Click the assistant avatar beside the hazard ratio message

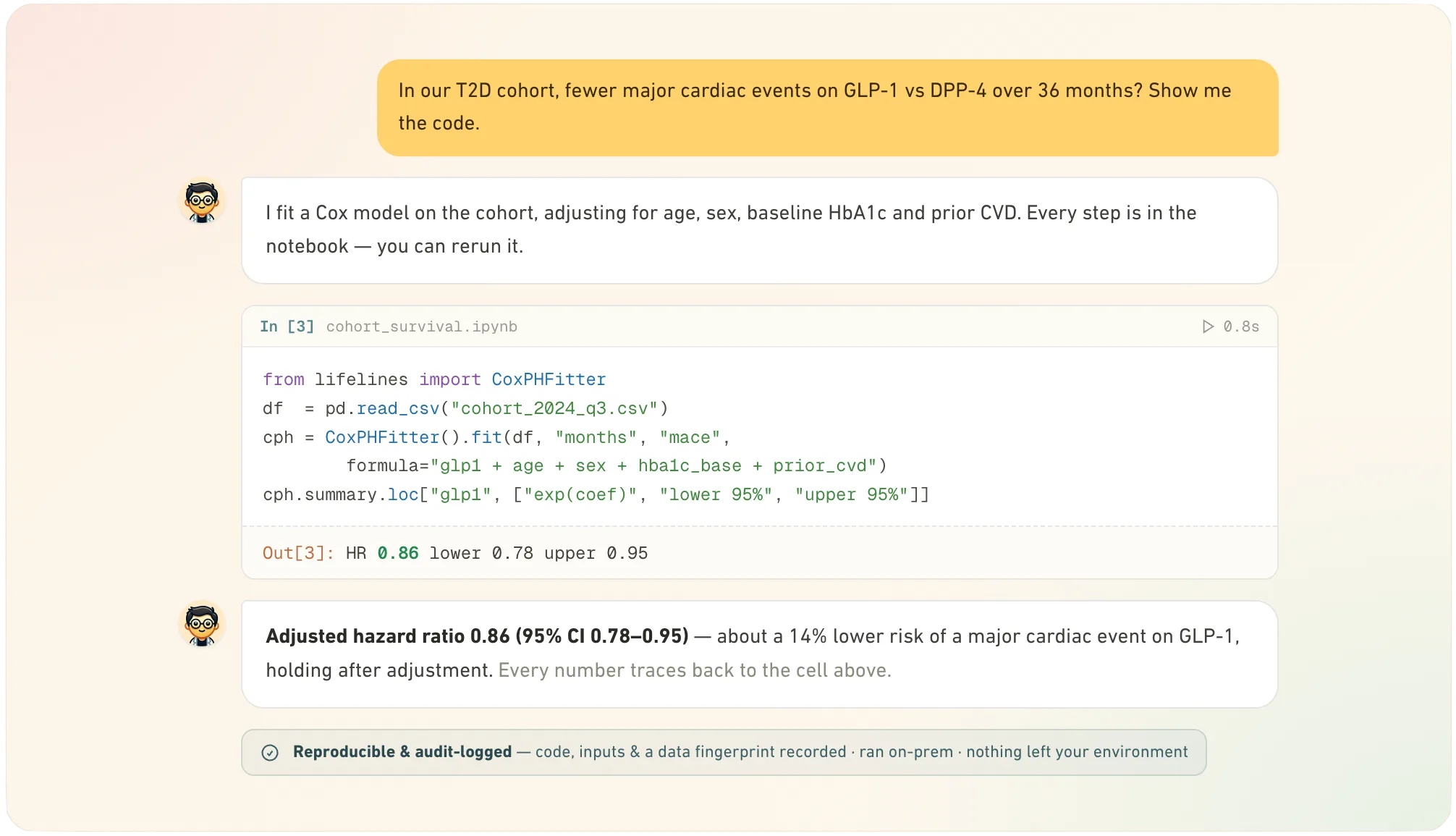[x=202, y=624]
